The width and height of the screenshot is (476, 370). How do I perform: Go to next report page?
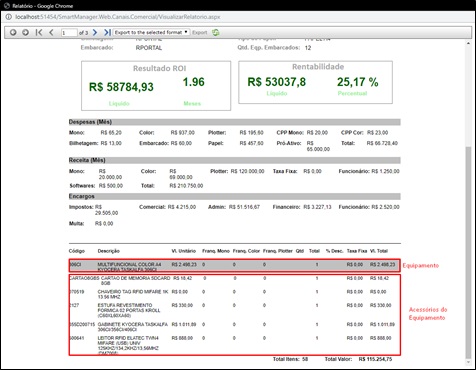tap(95, 32)
